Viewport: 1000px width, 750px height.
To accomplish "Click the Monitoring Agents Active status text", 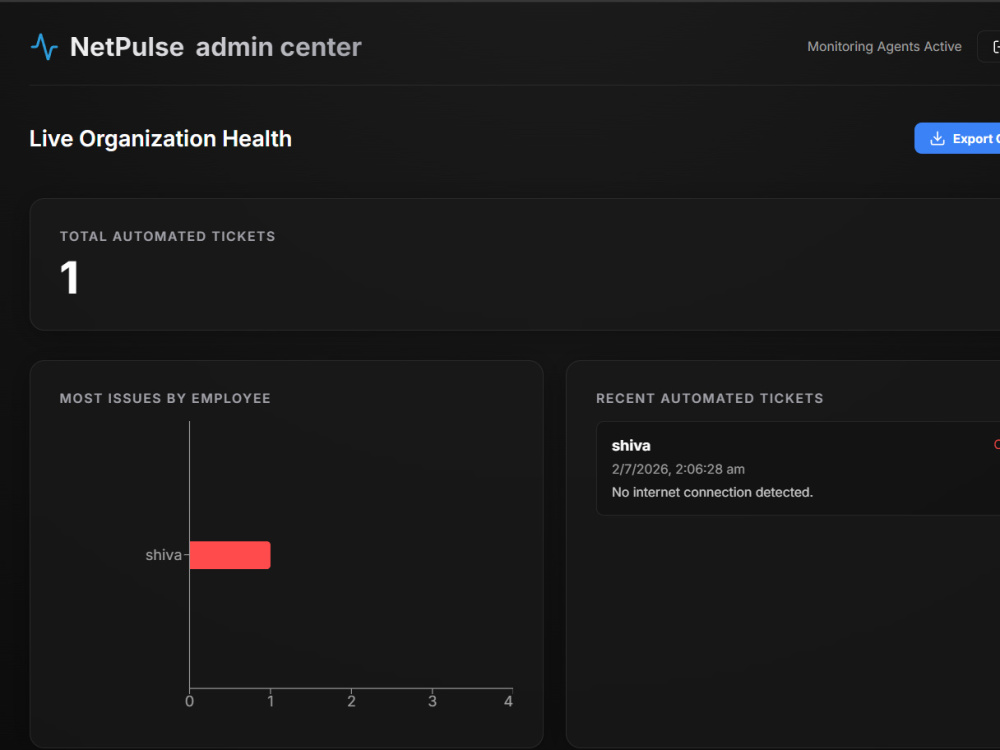I will [884, 47].
